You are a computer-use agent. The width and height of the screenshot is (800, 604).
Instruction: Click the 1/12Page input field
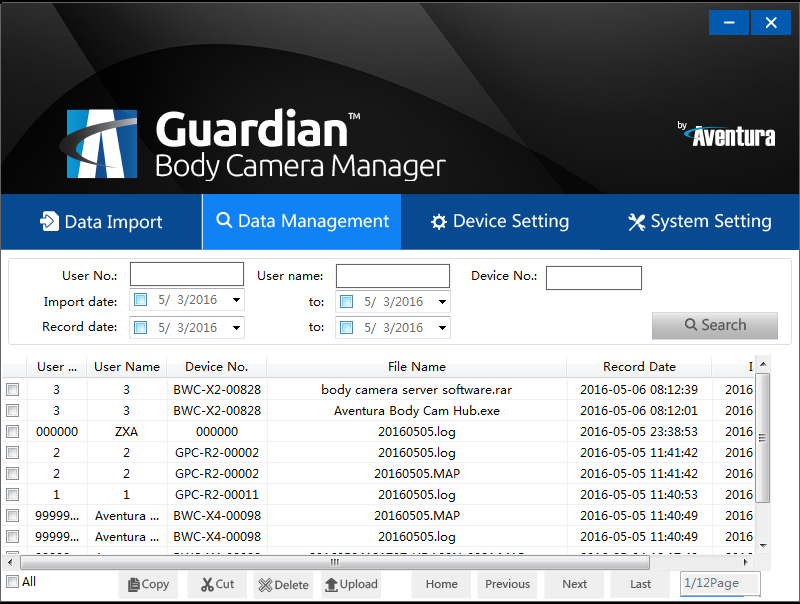click(x=719, y=583)
